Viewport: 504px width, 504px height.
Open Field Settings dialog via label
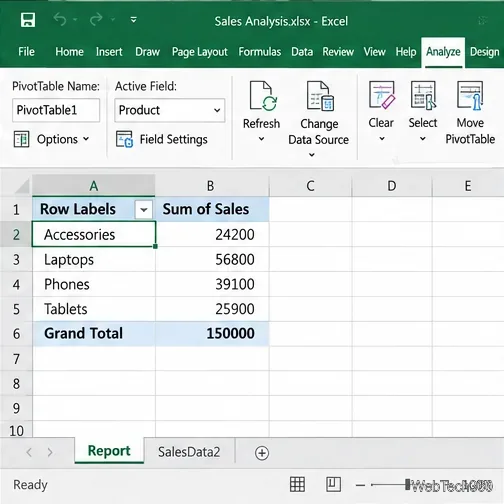pos(173,139)
